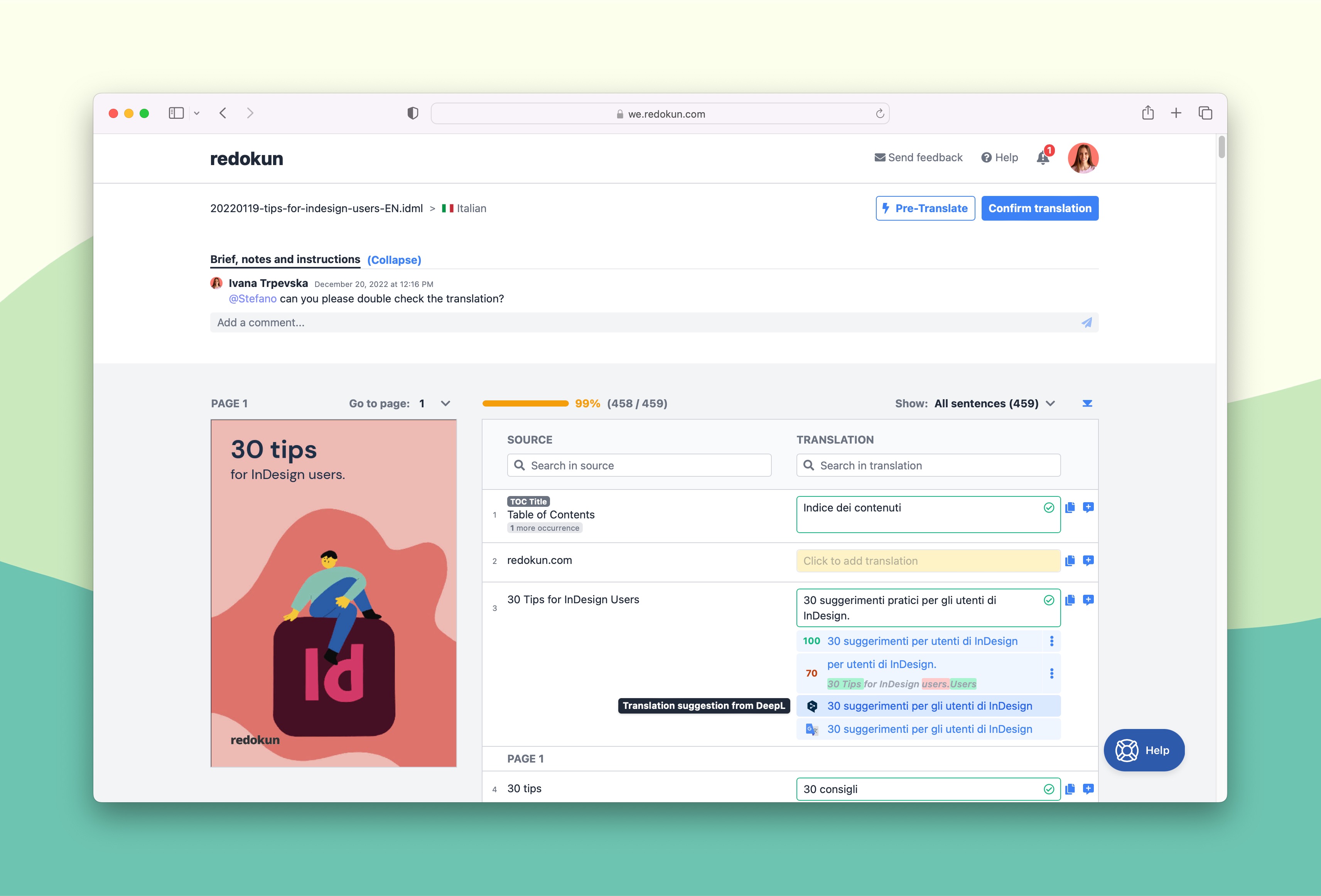Open Safari sidebar toggle icon

[176, 113]
